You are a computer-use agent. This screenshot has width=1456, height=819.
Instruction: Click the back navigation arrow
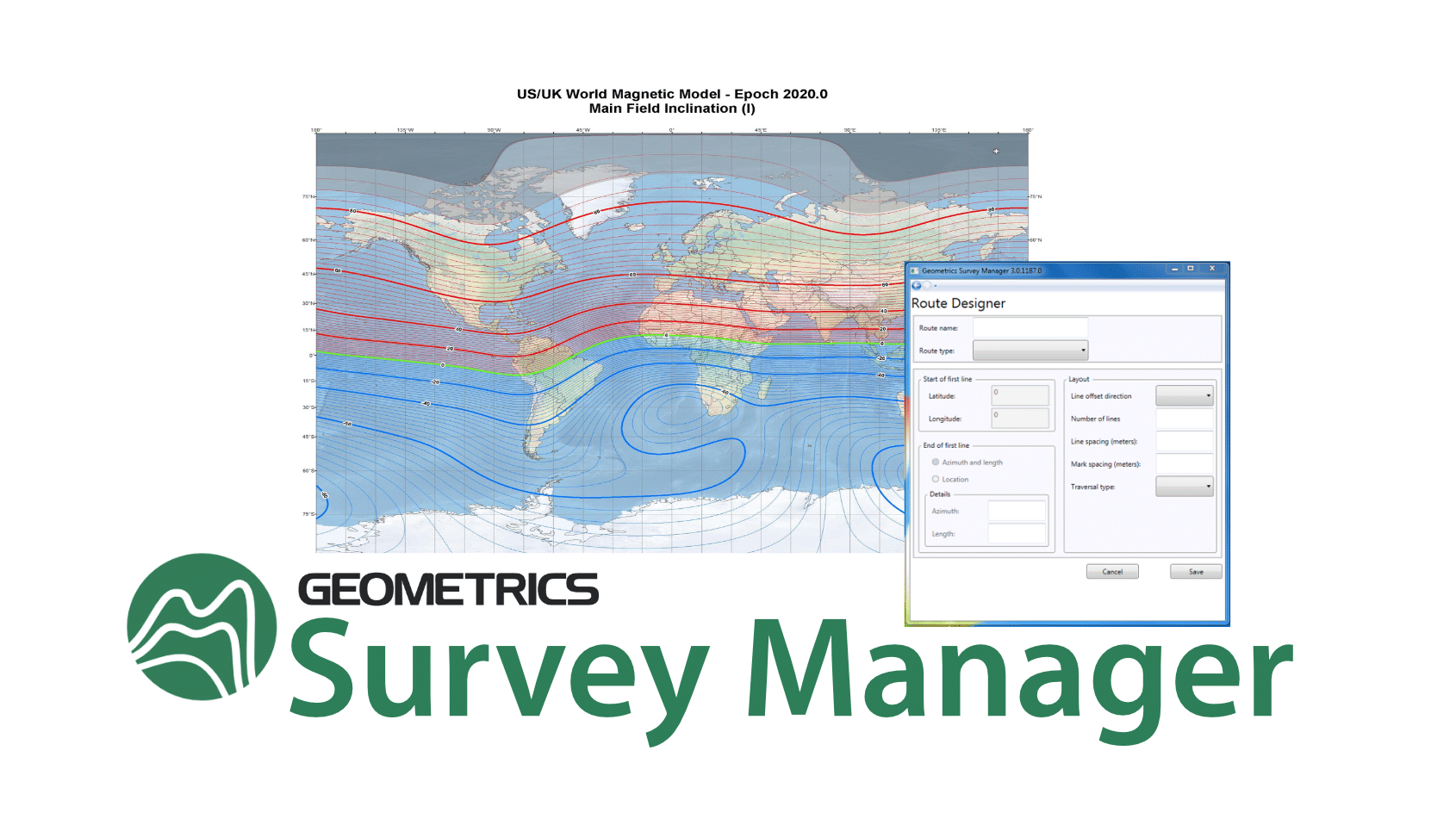916,284
